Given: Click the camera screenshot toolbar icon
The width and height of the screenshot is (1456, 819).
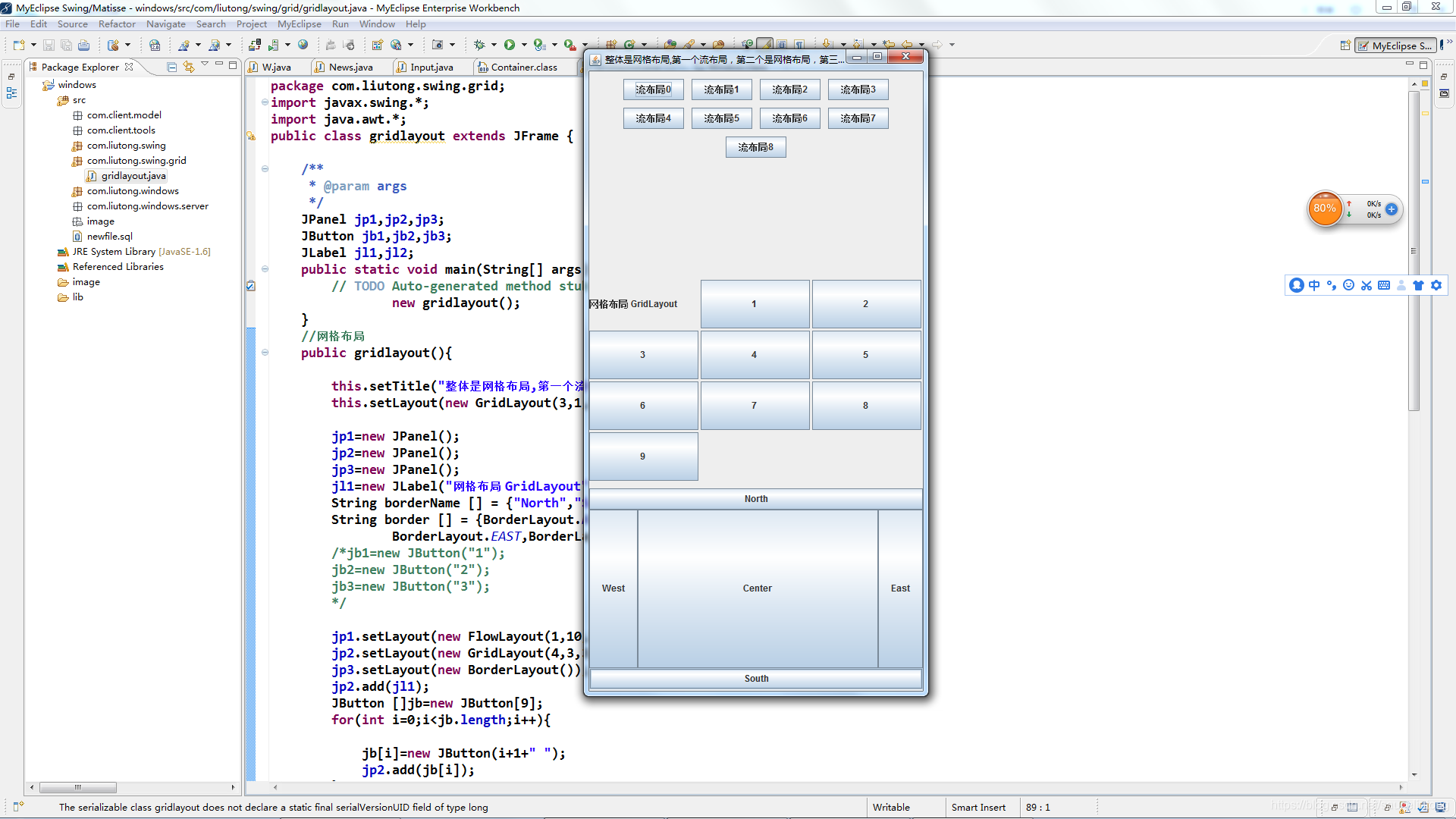Looking at the screenshot, I should [x=438, y=45].
